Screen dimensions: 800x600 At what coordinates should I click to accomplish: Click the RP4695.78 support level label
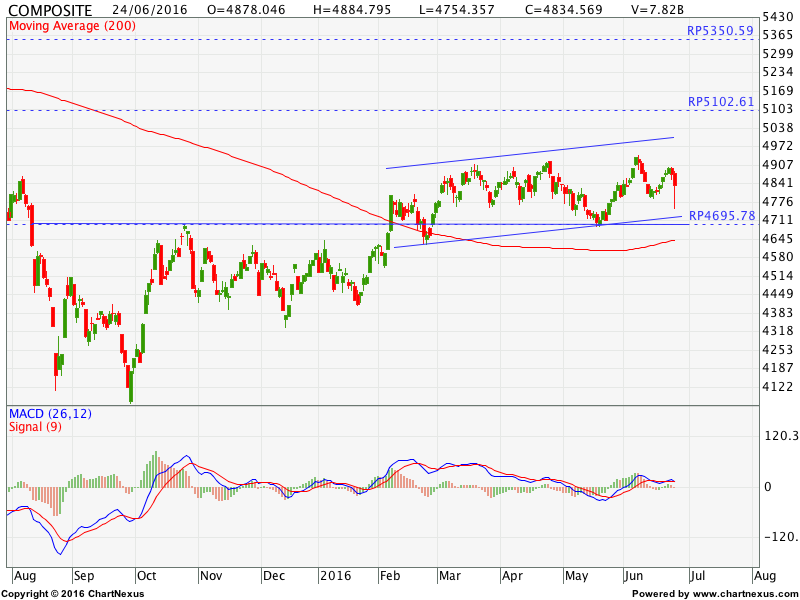[722, 215]
